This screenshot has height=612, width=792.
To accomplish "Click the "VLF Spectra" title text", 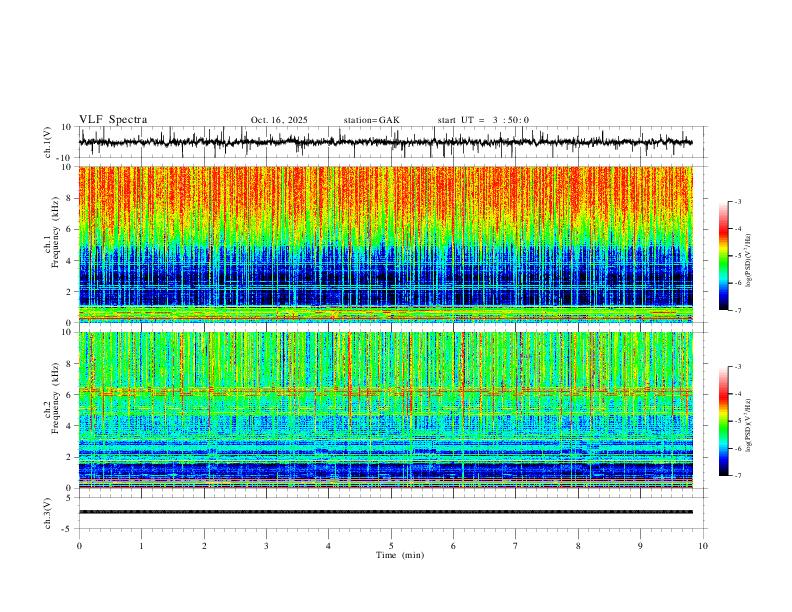I will [x=113, y=120].
